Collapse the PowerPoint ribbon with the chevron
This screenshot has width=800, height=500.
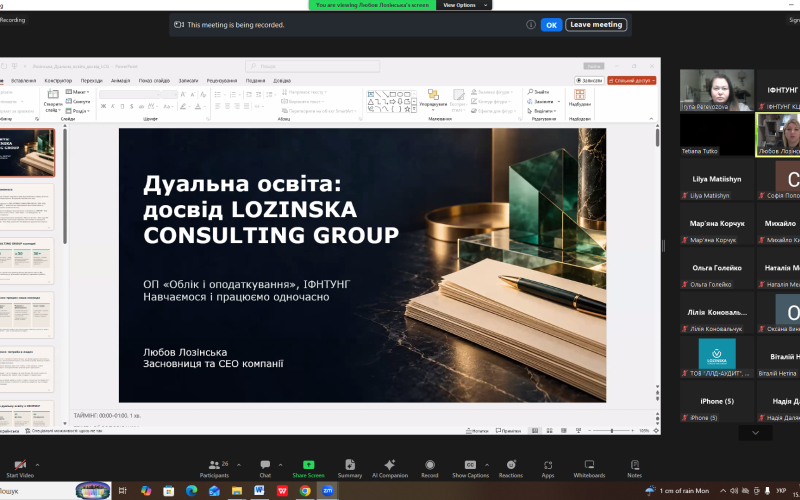651,118
